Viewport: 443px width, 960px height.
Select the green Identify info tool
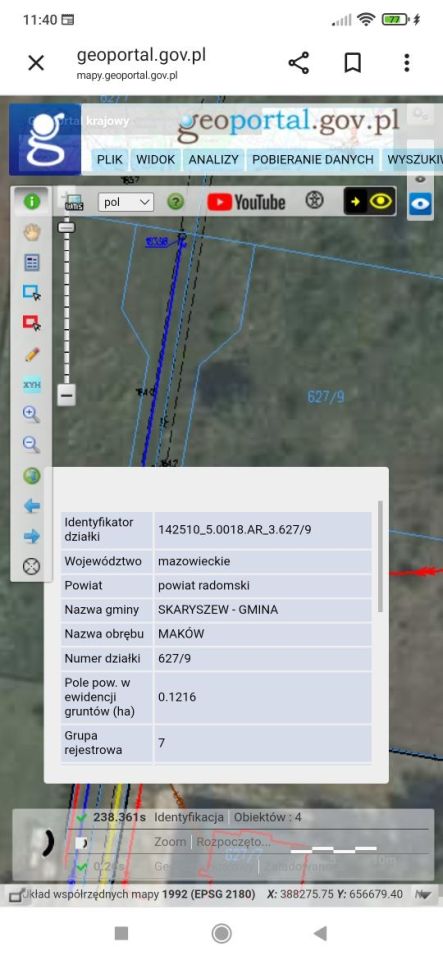tap(31, 201)
